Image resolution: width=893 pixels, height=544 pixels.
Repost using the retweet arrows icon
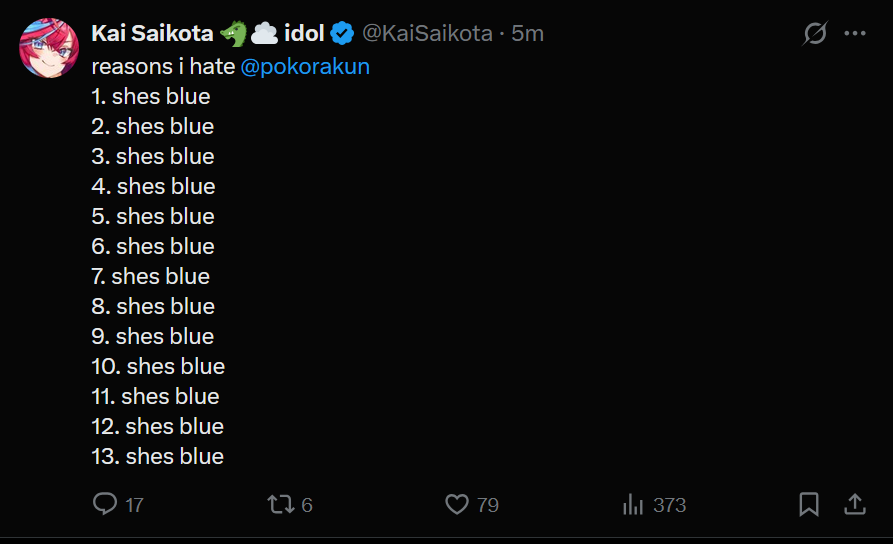point(279,504)
